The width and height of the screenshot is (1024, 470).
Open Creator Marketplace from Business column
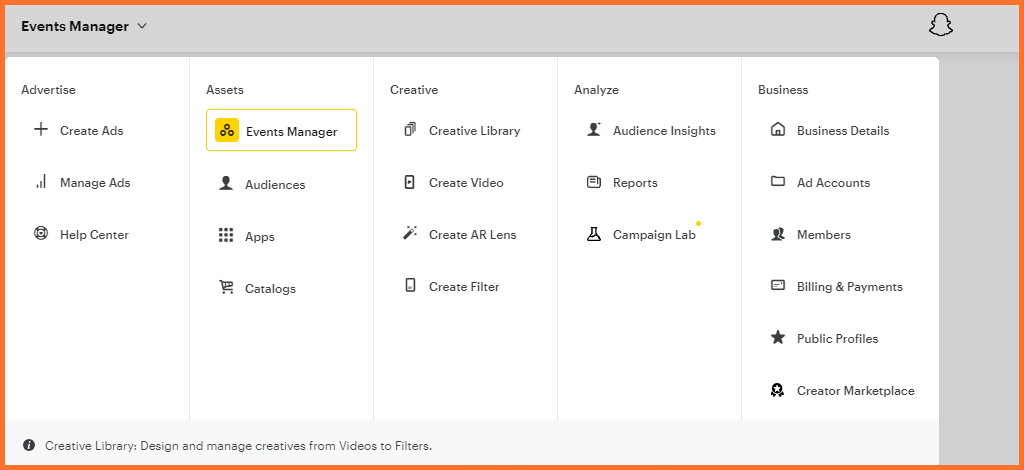[x=855, y=391]
